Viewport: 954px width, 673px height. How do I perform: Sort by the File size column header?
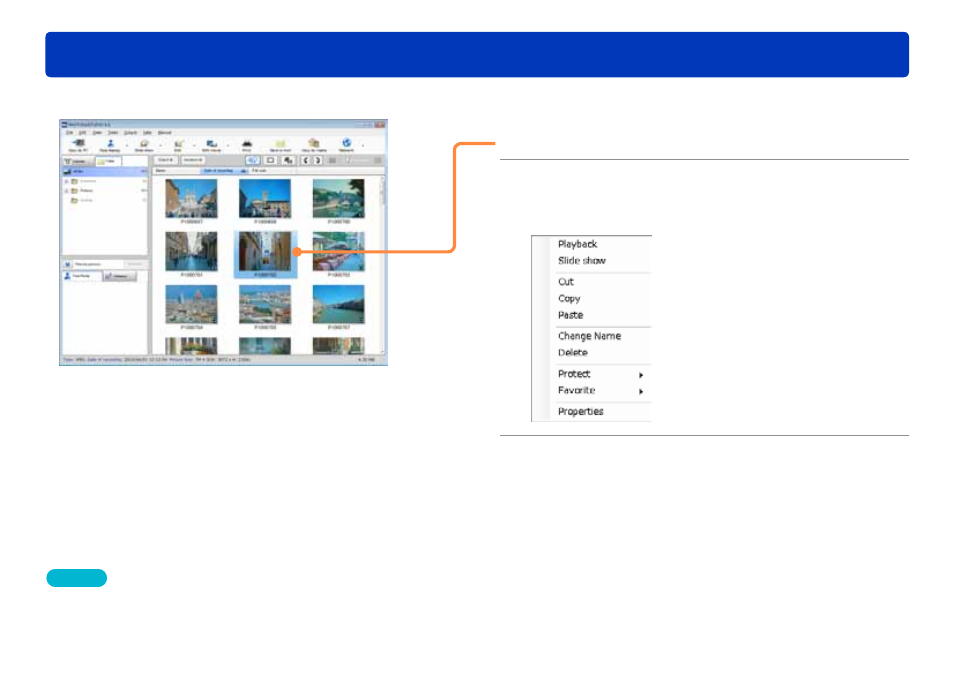[x=272, y=171]
